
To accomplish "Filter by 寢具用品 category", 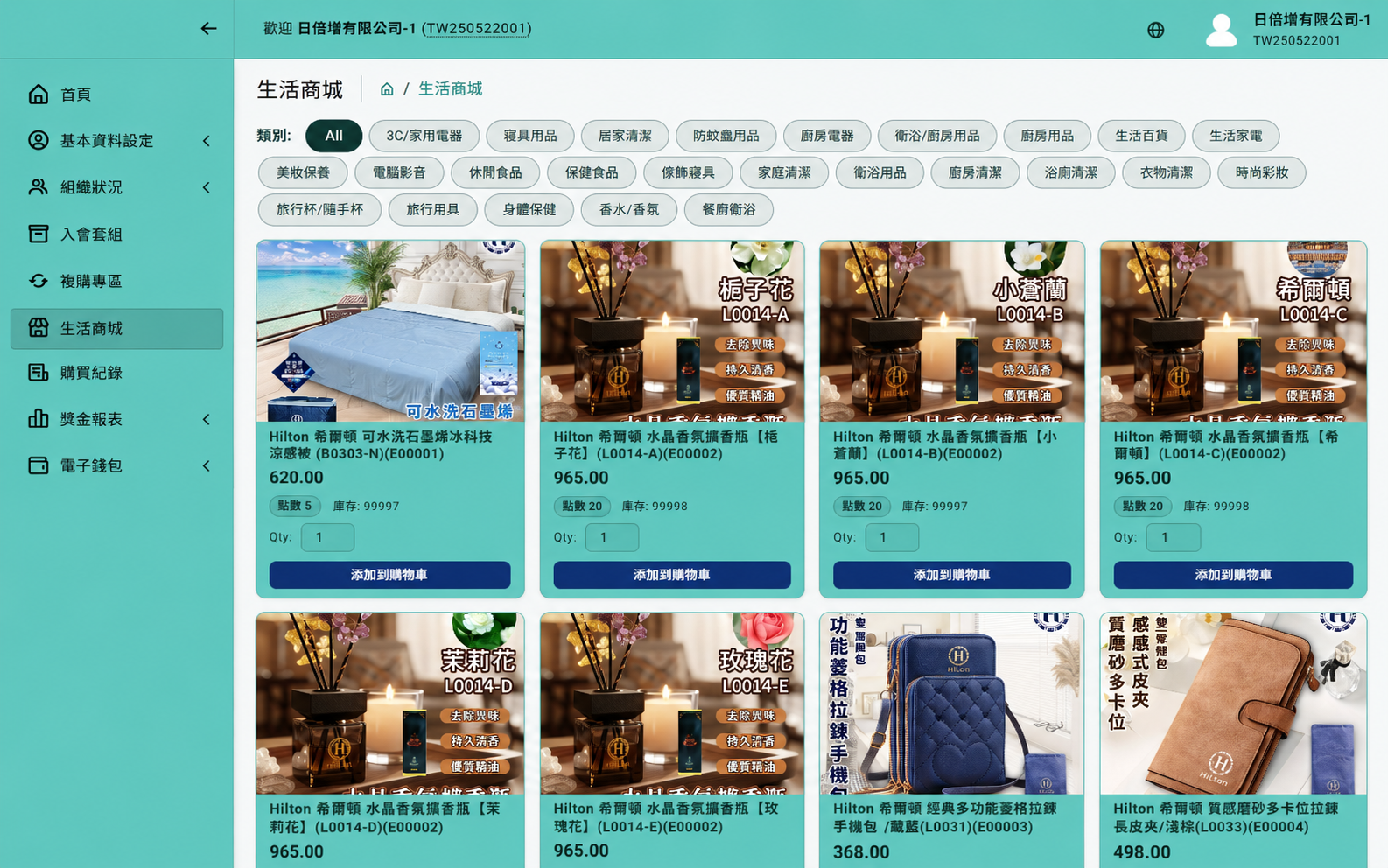I will point(530,136).
